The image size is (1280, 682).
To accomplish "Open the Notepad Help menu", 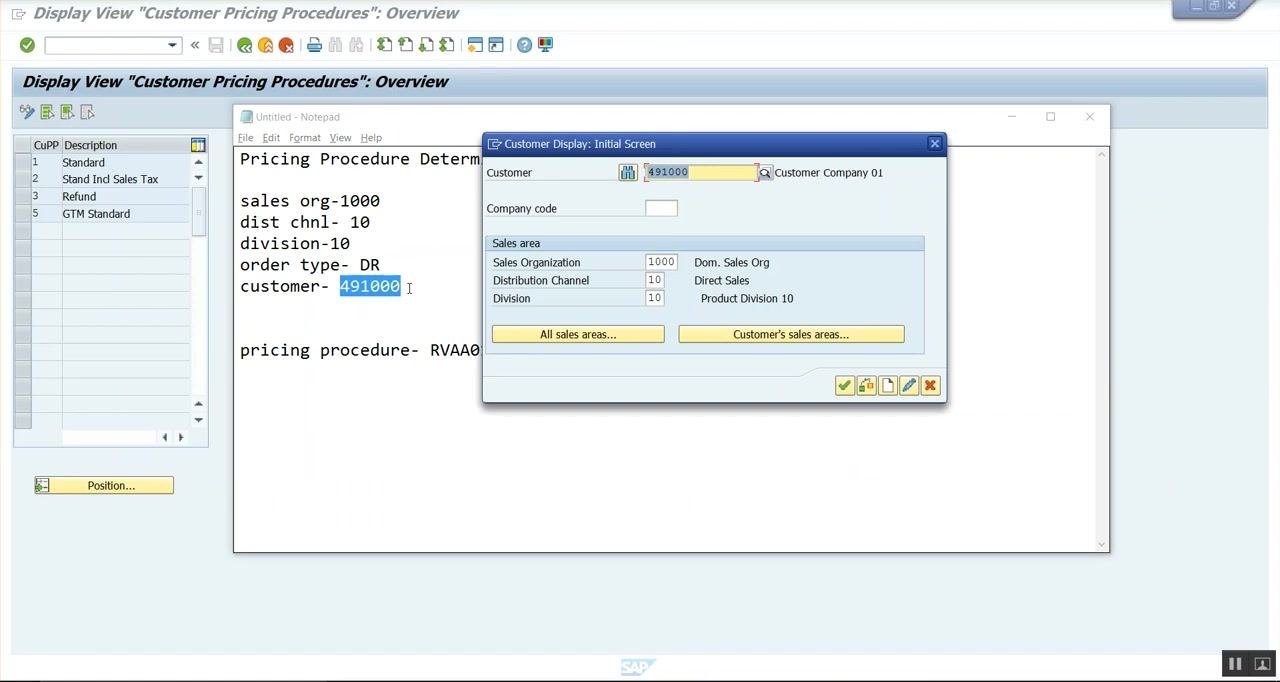I will coord(371,138).
